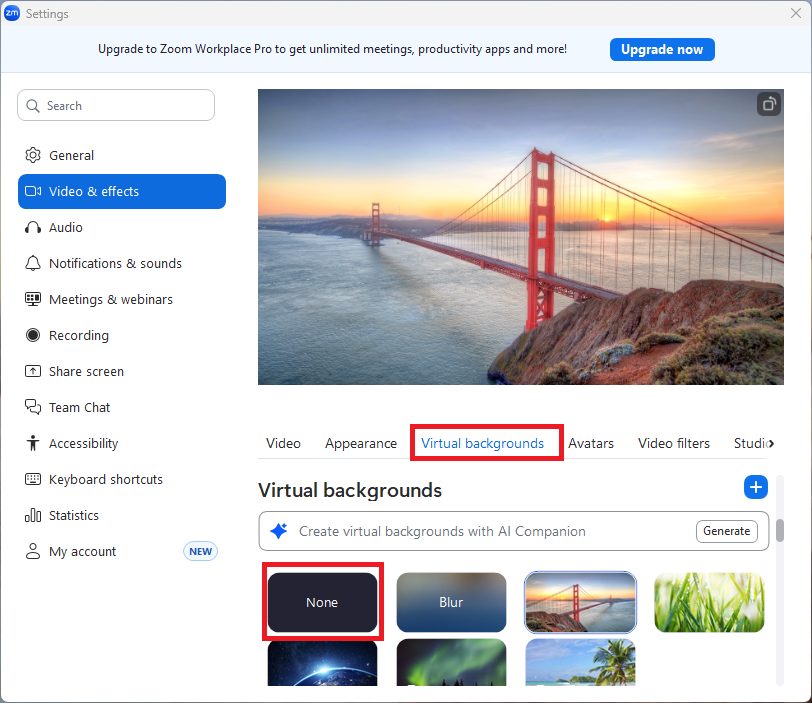Image resolution: width=812 pixels, height=703 pixels.
Task: Go to Share screen settings
Action: (x=86, y=372)
